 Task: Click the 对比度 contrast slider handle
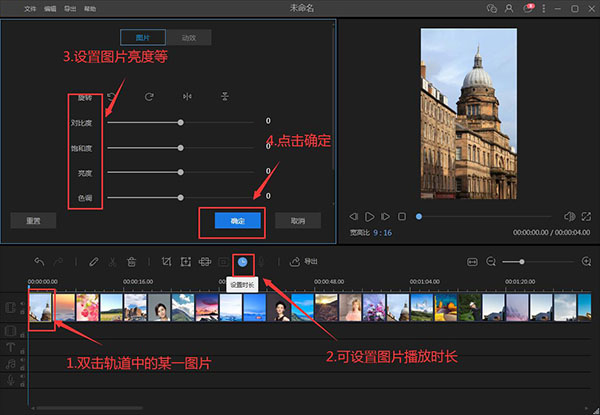tap(181, 122)
